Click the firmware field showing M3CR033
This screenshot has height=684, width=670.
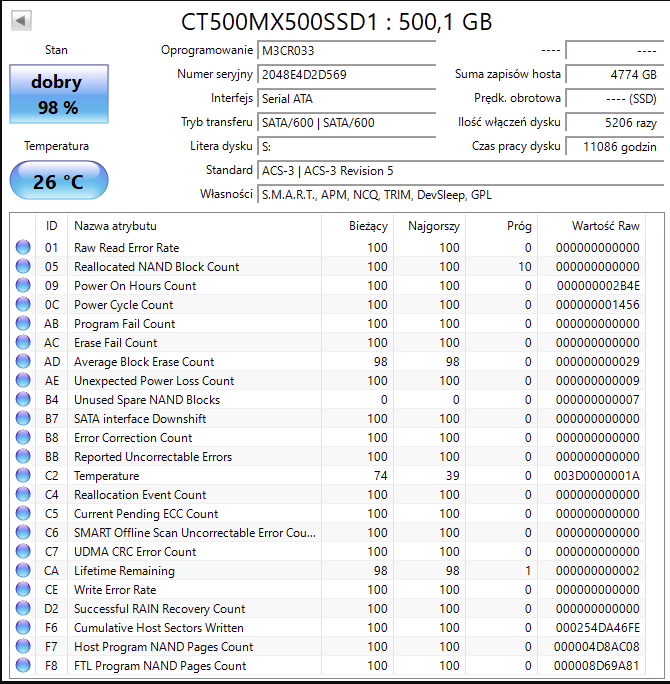point(345,50)
